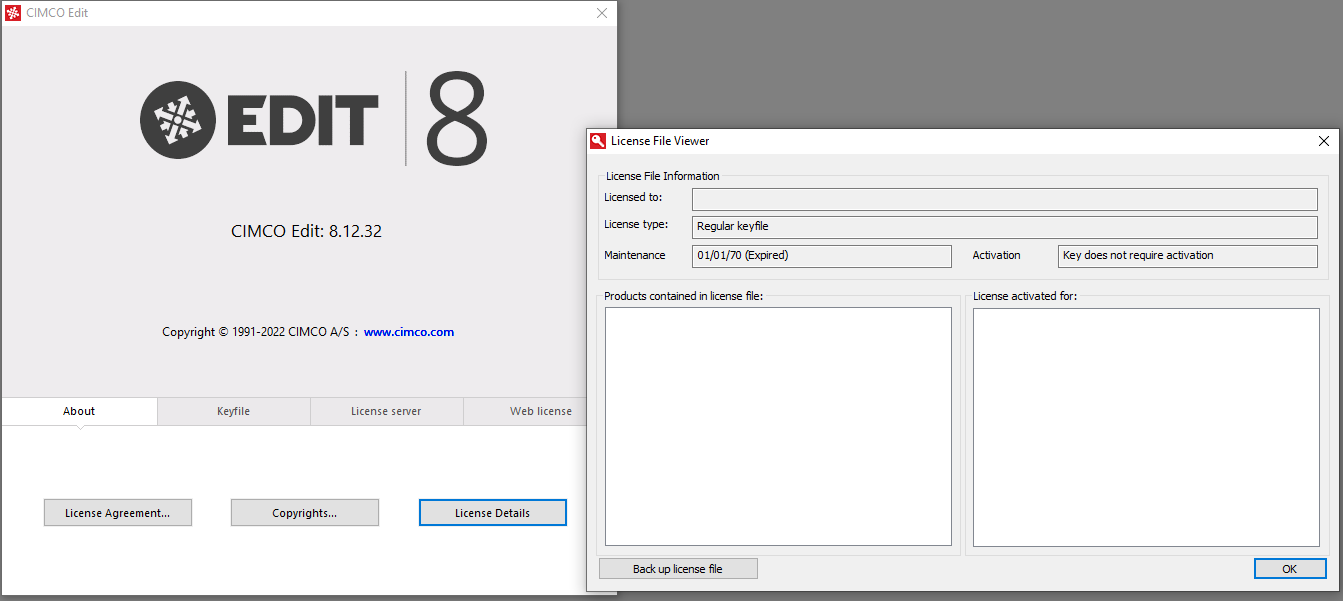Click the License File Viewer key icon

click(598, 141)
